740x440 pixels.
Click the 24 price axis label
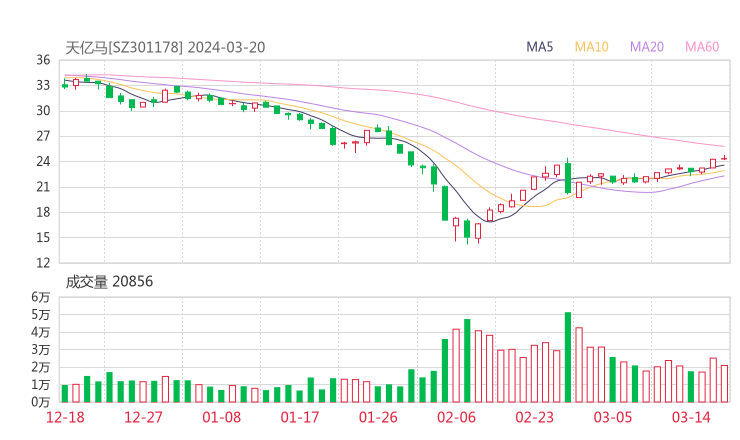click(43, 161)
